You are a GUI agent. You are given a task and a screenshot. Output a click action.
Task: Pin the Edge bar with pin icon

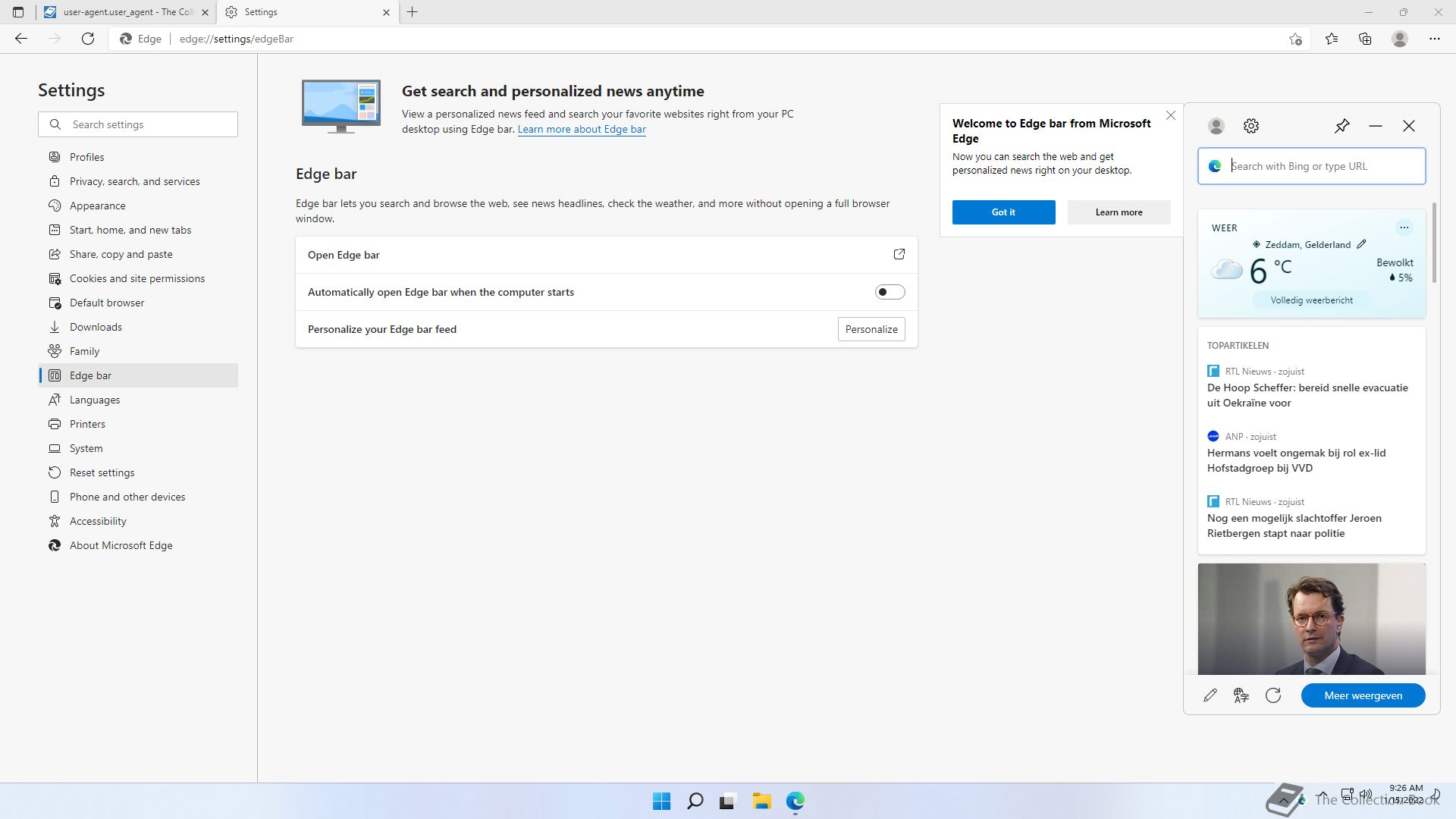[1342, 126]
